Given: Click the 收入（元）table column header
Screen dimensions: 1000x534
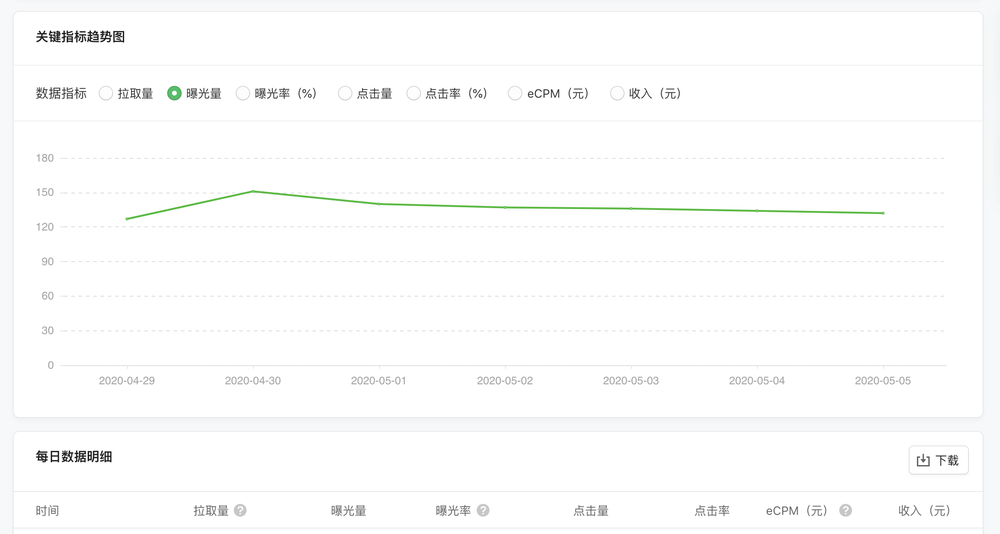Looking at the screenshot, I should [x=924, y=510].
